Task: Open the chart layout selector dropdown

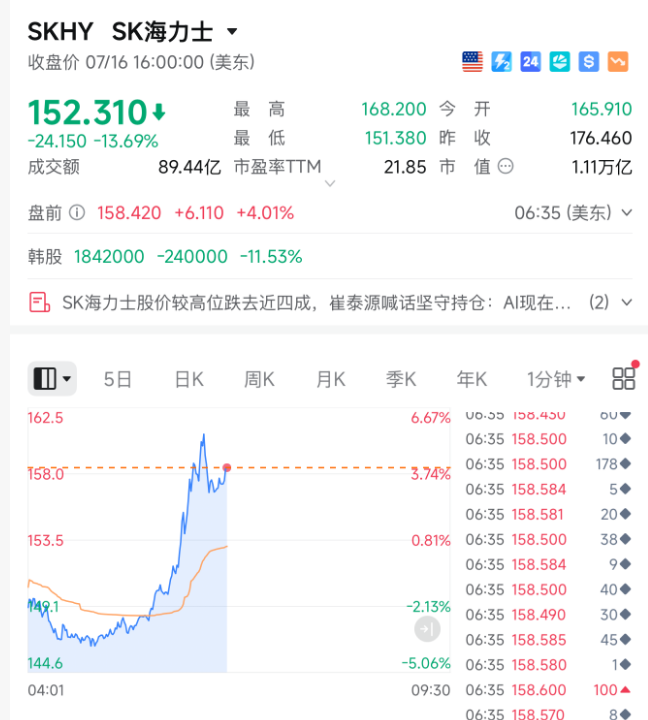Action: click(x=52, y=379)
